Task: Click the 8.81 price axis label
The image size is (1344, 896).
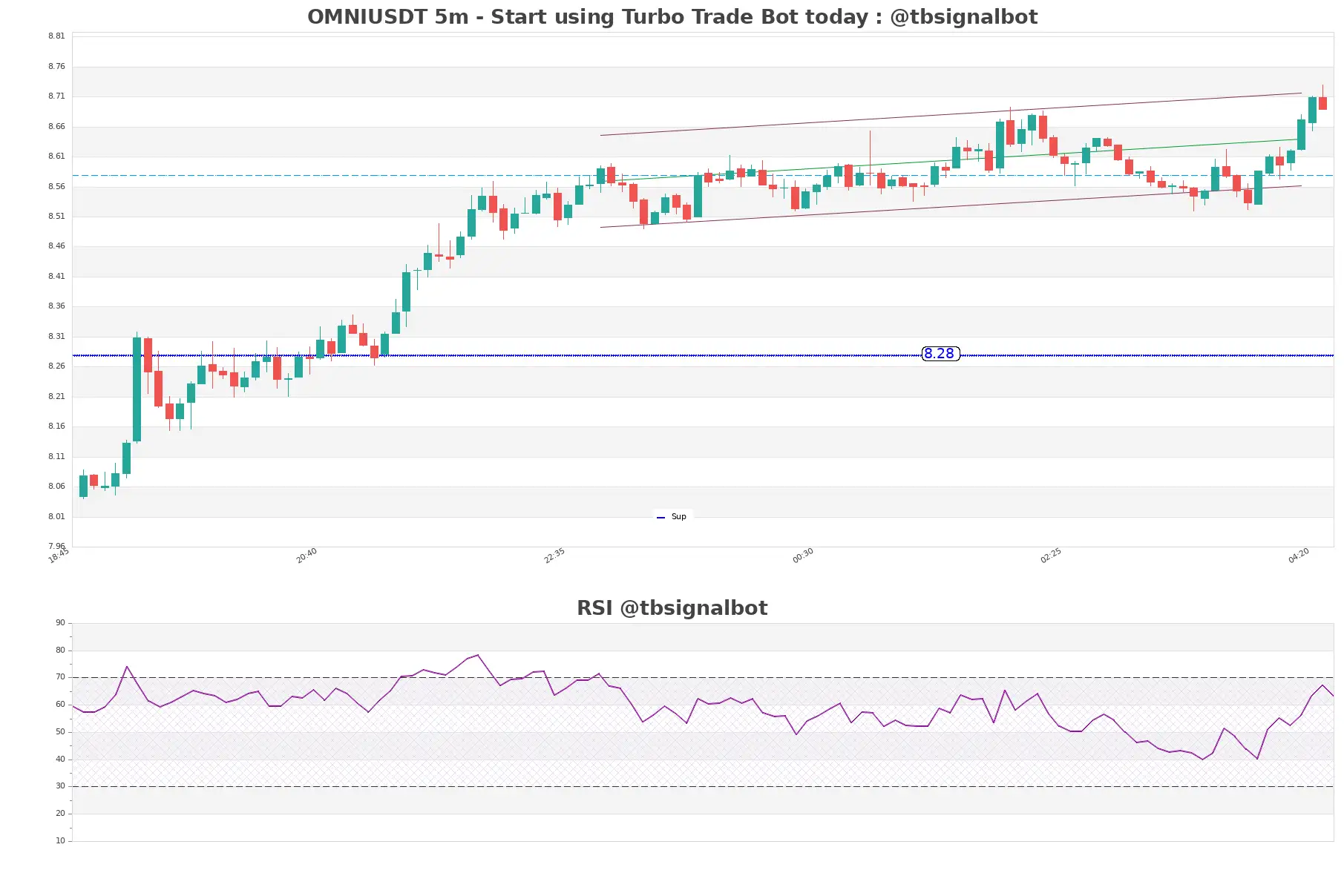Action: (56, 36)
